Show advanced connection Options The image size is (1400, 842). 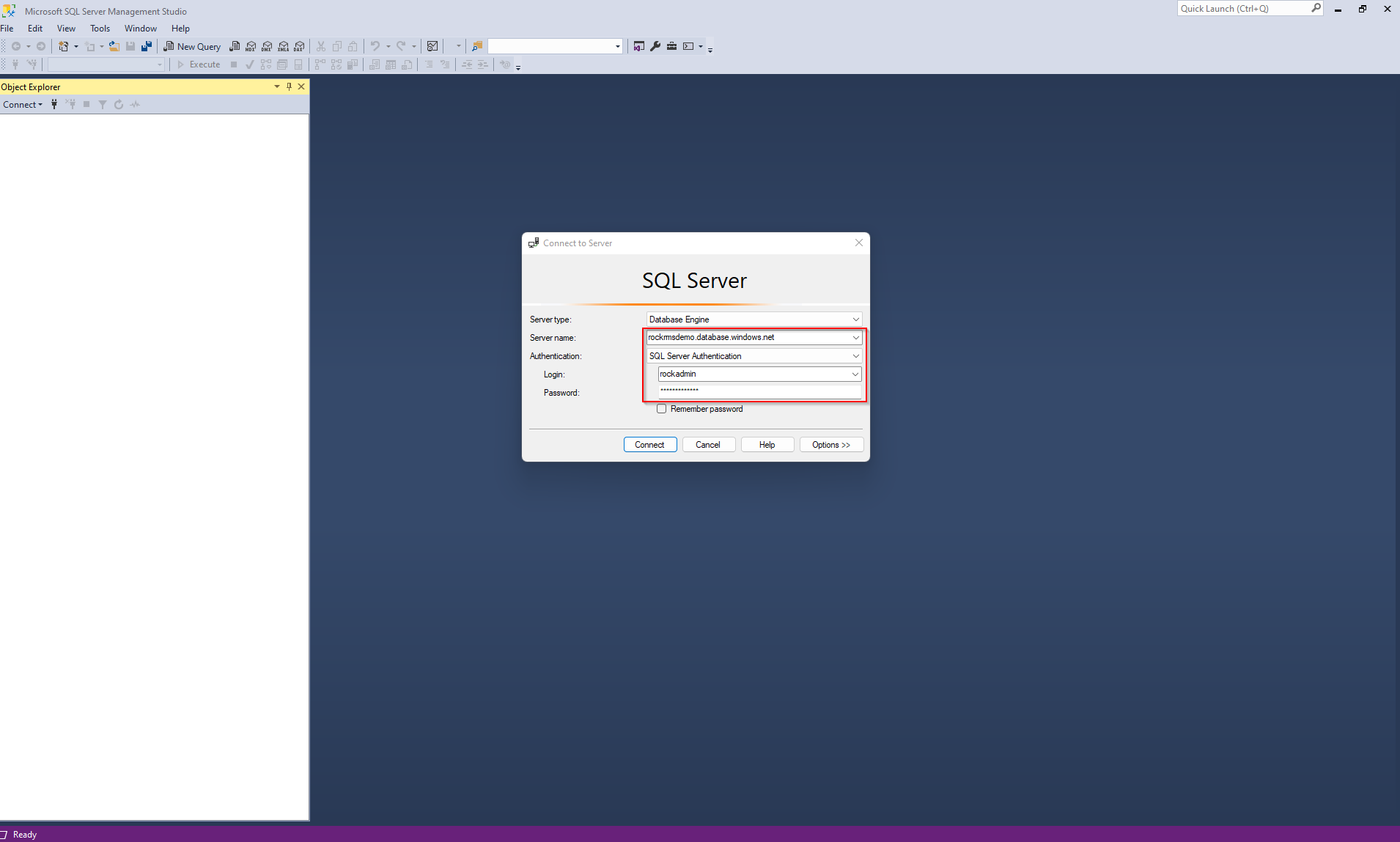coord(830,444)
